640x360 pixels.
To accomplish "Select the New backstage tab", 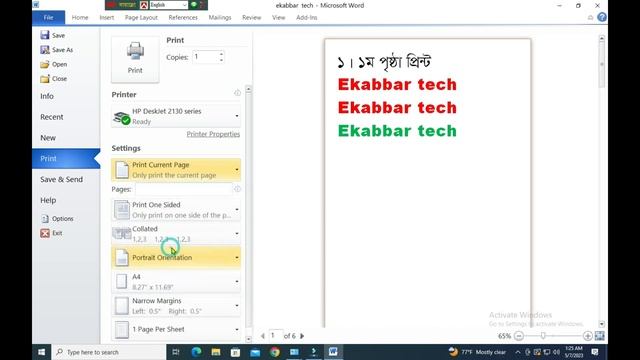I will tap(48, 138).
